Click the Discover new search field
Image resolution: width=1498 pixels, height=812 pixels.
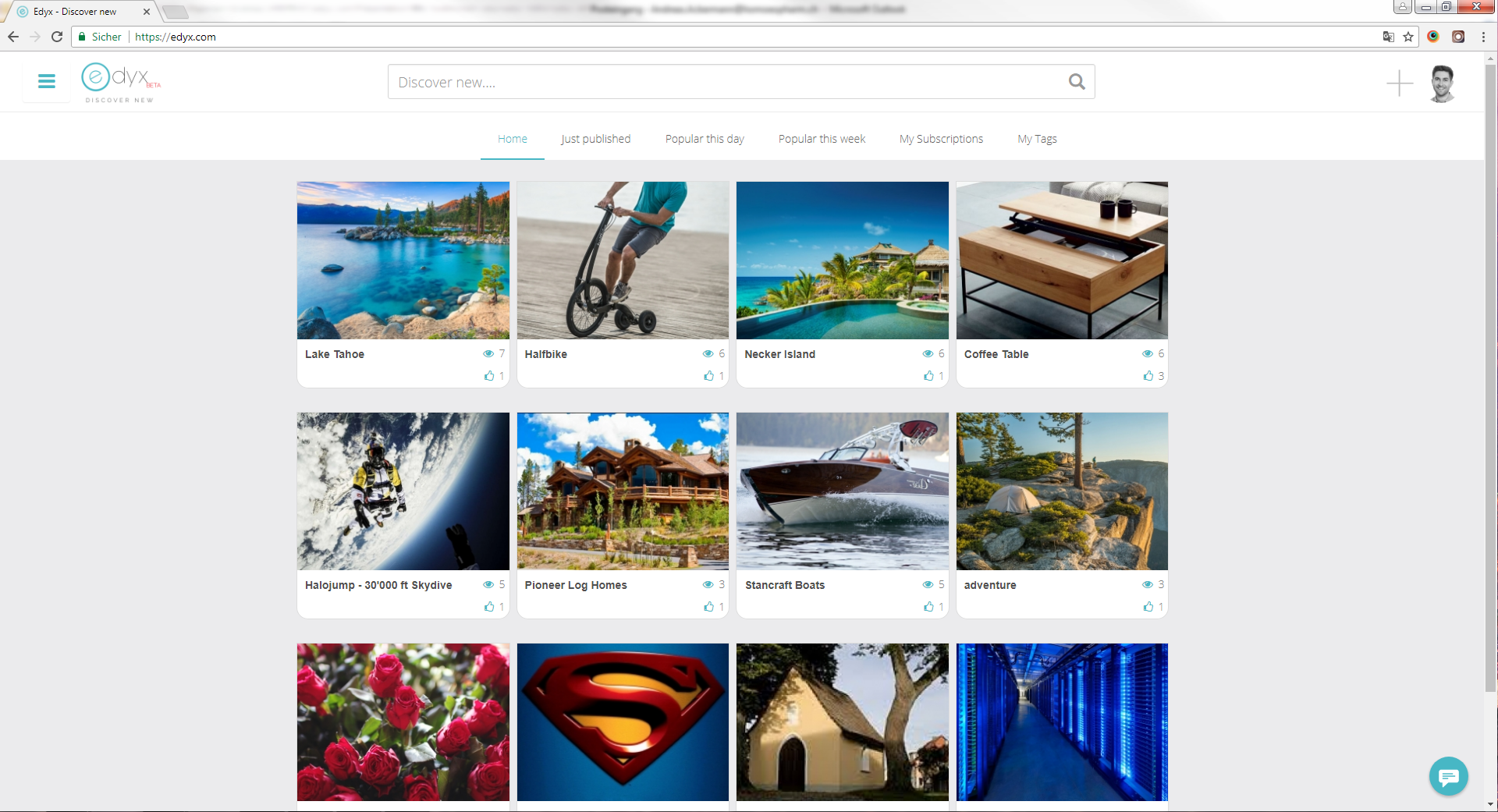pos(702,81)
